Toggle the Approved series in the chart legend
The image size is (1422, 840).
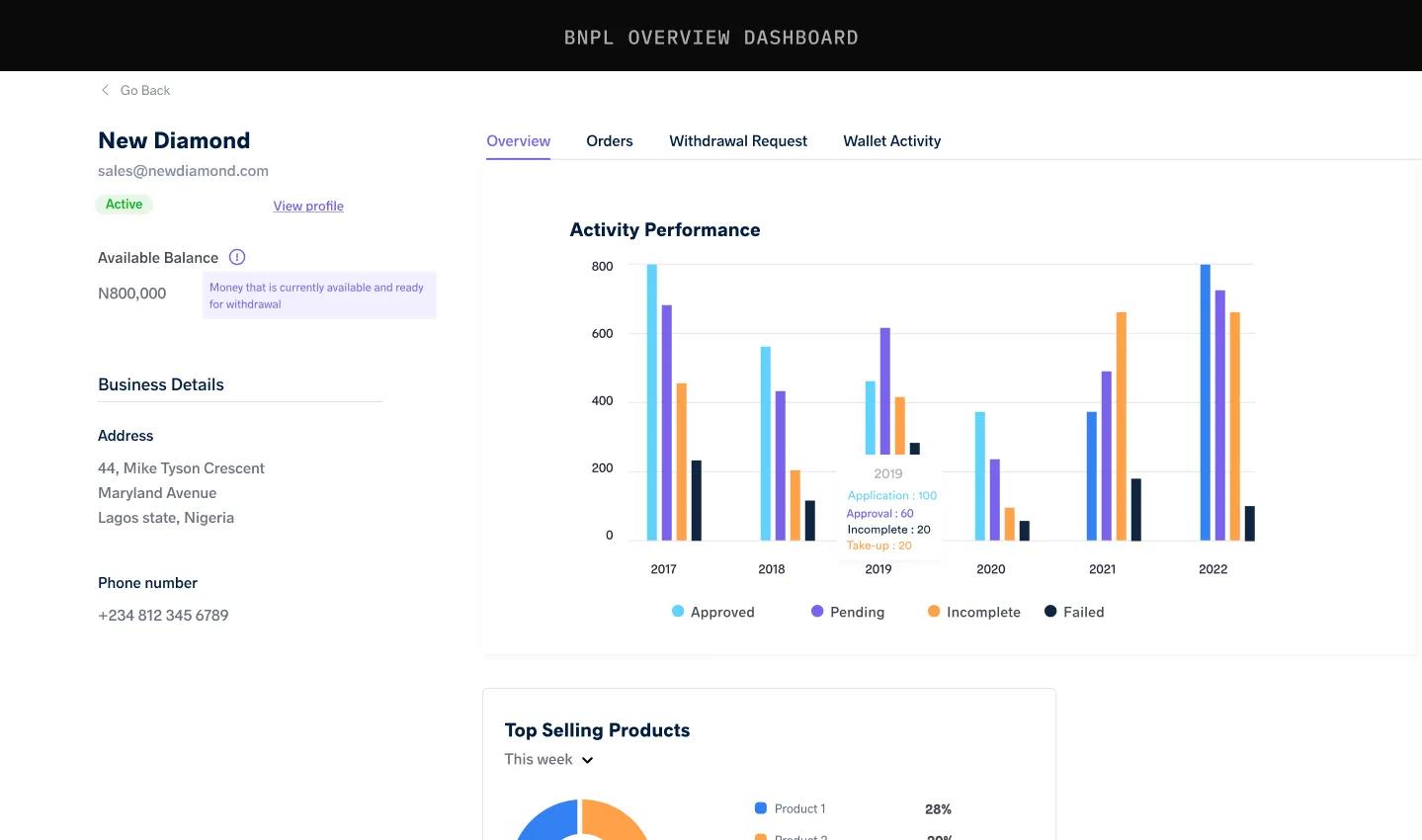712,612
